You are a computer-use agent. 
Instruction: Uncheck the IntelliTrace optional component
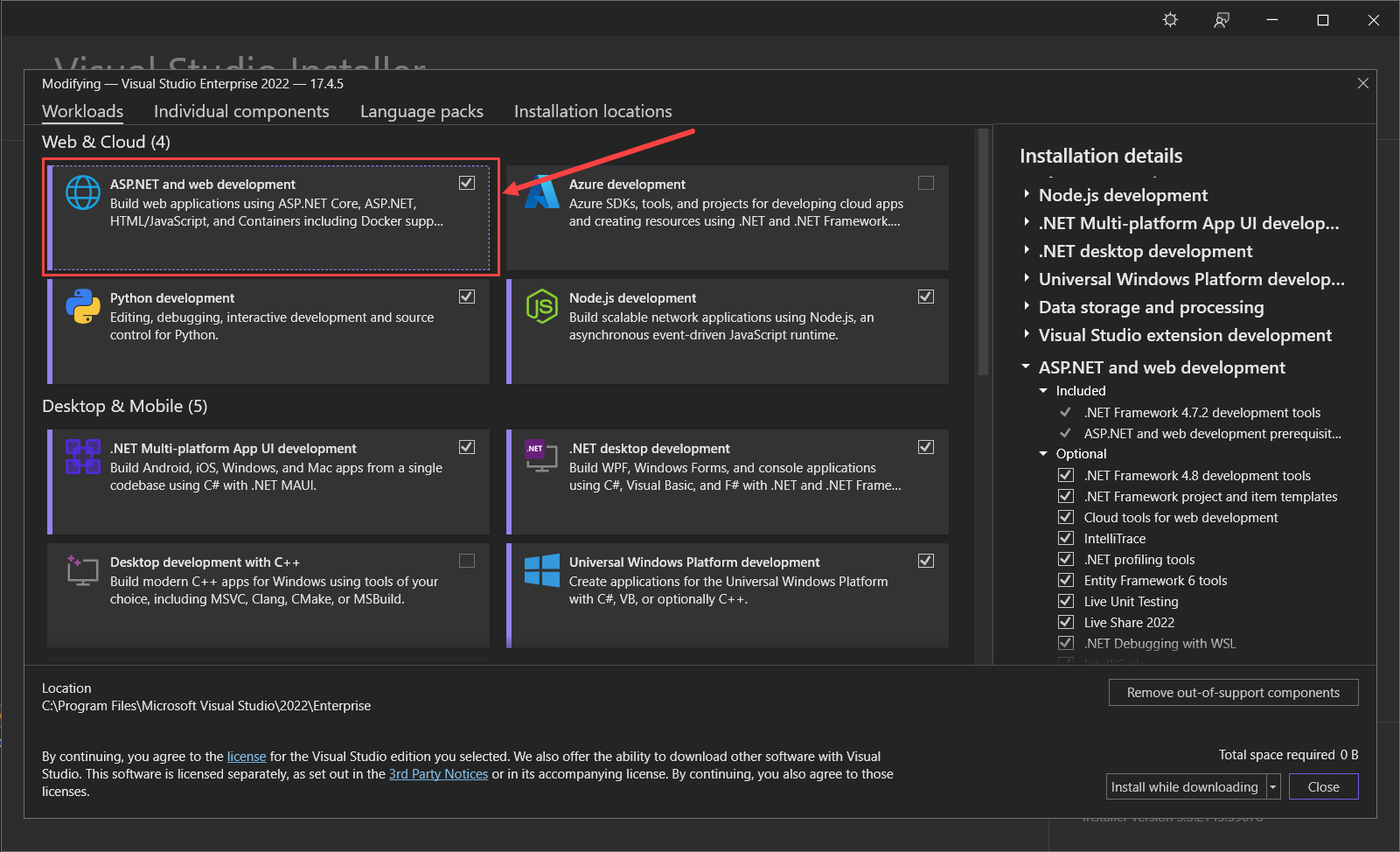(x=1066, y=538)
